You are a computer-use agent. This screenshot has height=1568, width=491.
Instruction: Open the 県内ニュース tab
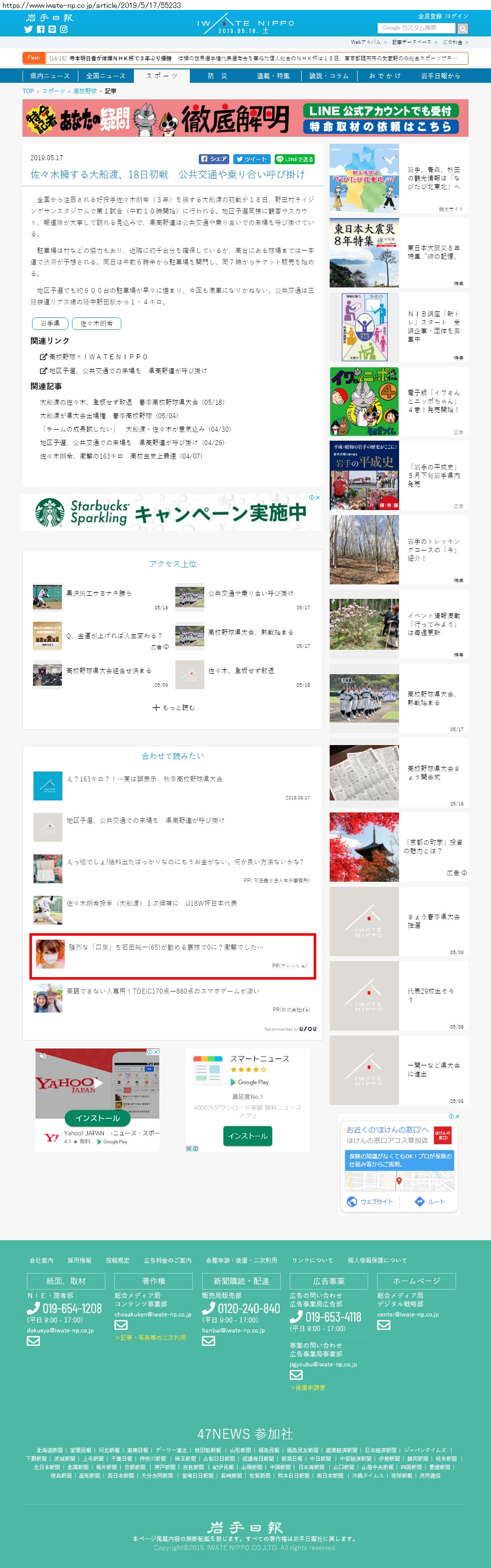[50, 76]
